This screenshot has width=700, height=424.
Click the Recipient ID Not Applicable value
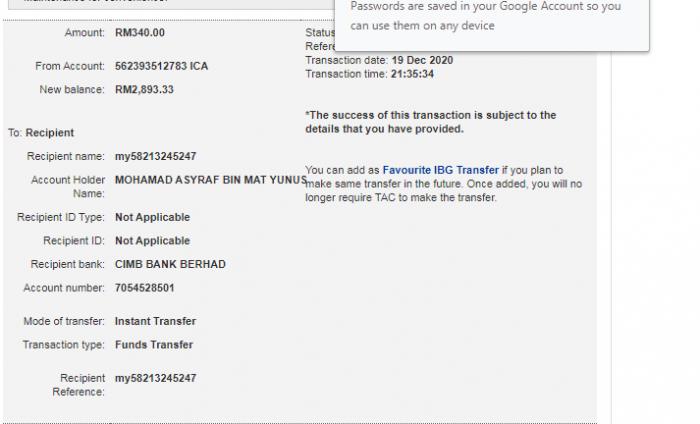tap(152, 241)
